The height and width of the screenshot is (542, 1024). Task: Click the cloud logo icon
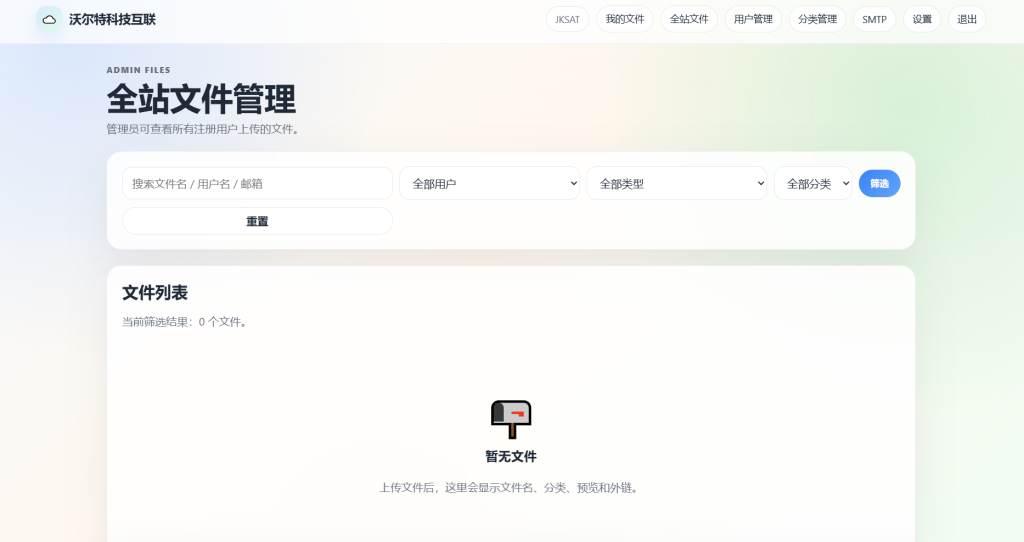coord(49,20)
